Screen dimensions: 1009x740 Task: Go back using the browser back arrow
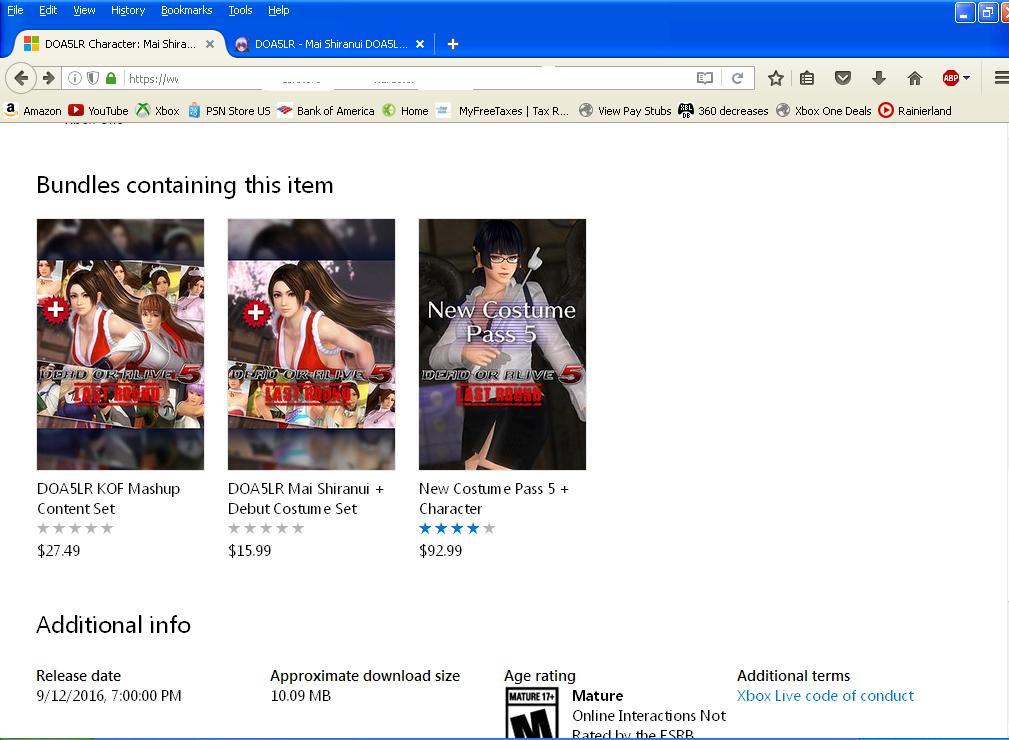click(x=21, y=79)
